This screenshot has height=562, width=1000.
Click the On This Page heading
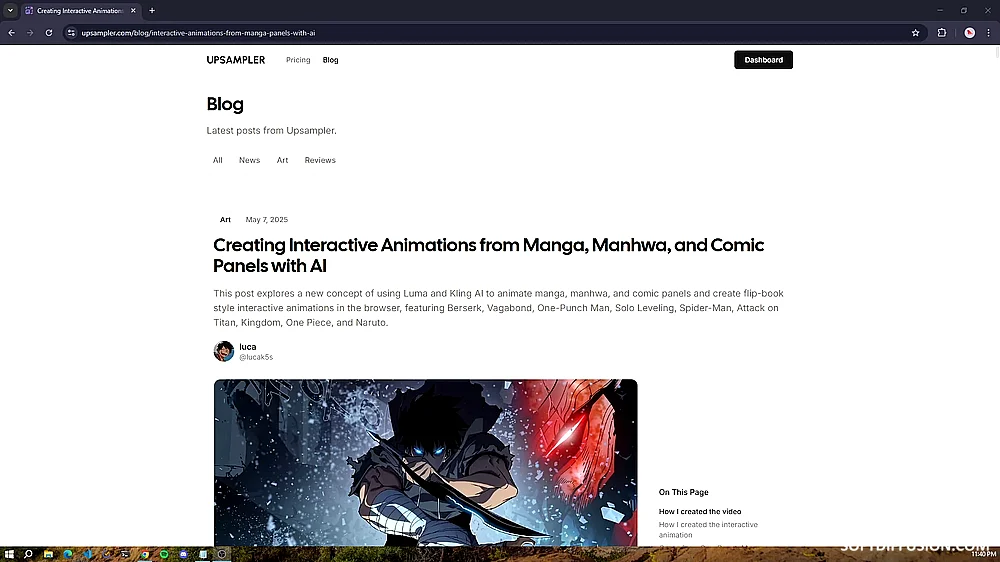point(684,492)
